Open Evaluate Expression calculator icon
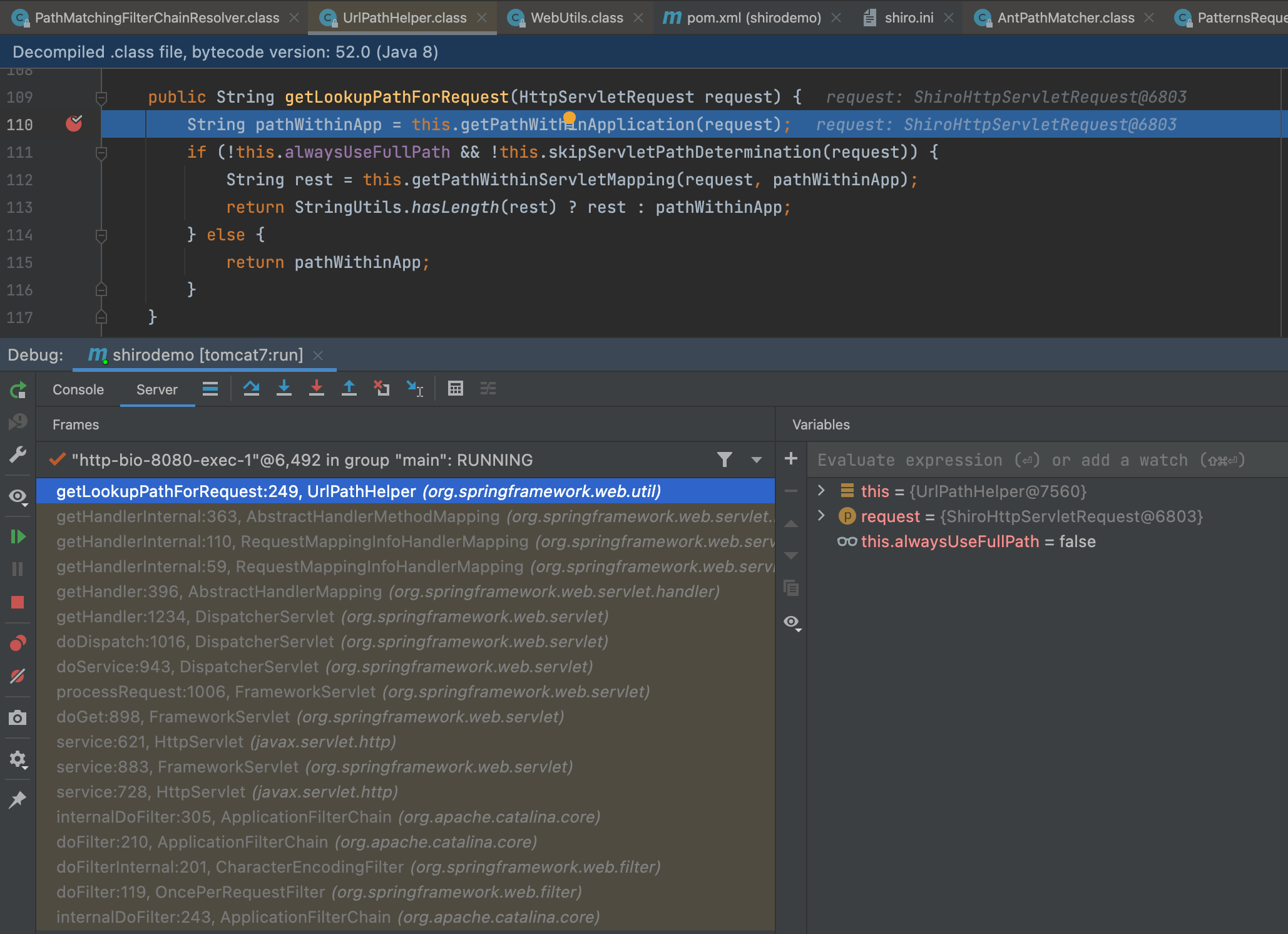 pos(456,389)
